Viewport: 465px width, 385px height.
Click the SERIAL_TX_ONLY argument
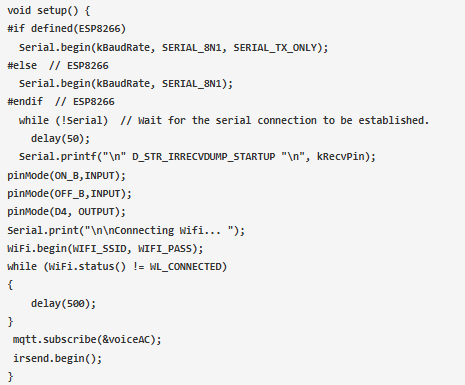[275, 48]
